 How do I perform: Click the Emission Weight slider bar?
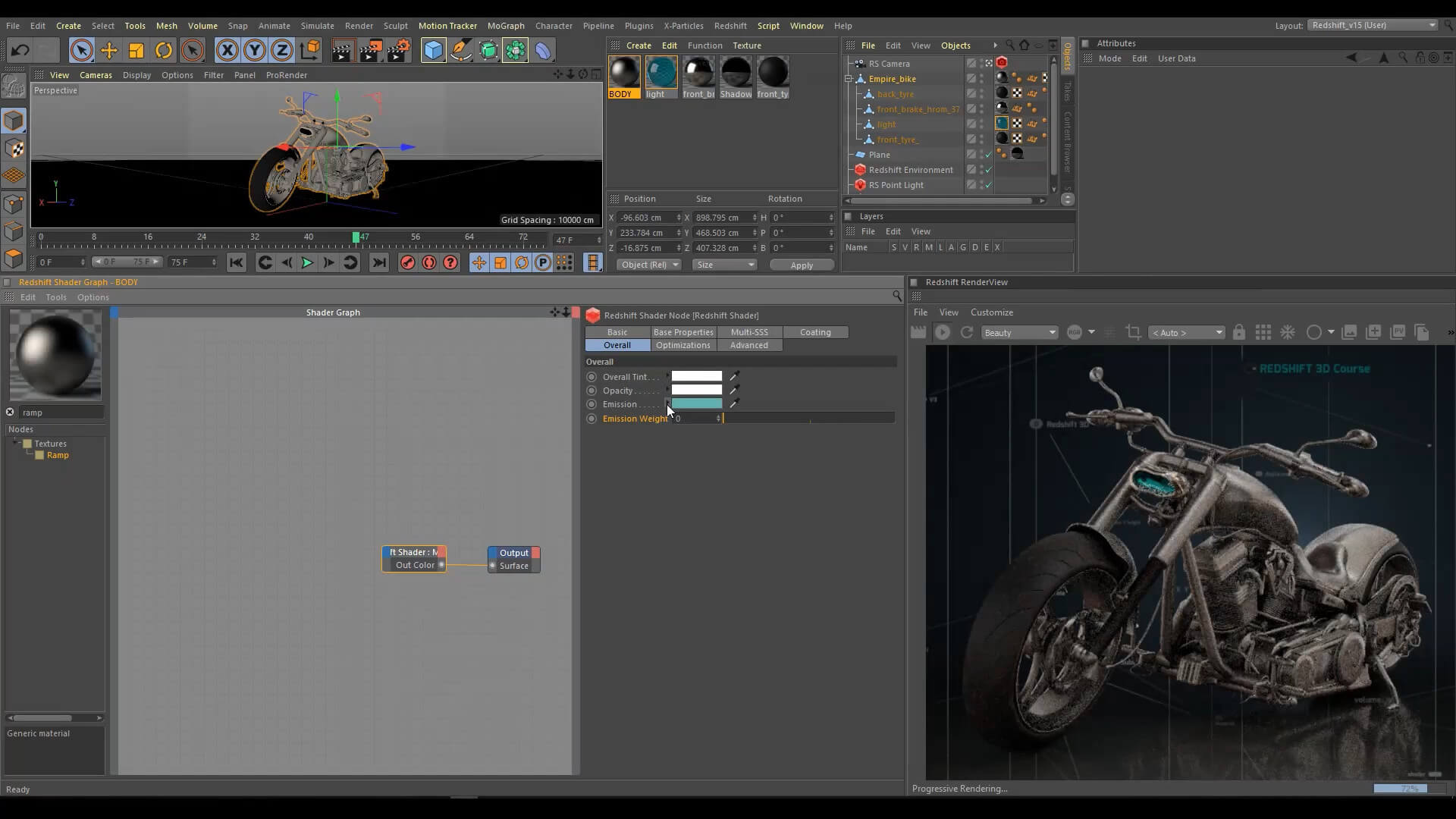click(x=809, y=418)
